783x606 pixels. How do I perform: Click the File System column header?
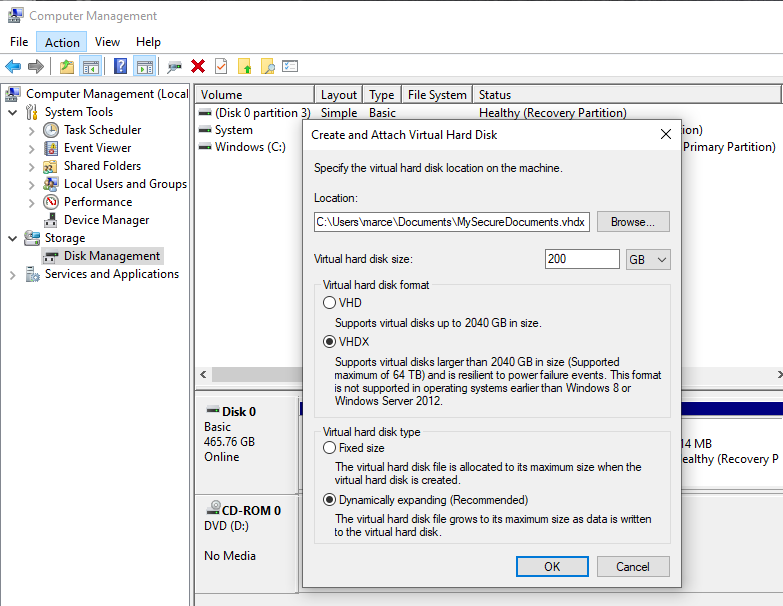(x=436, y=95)
